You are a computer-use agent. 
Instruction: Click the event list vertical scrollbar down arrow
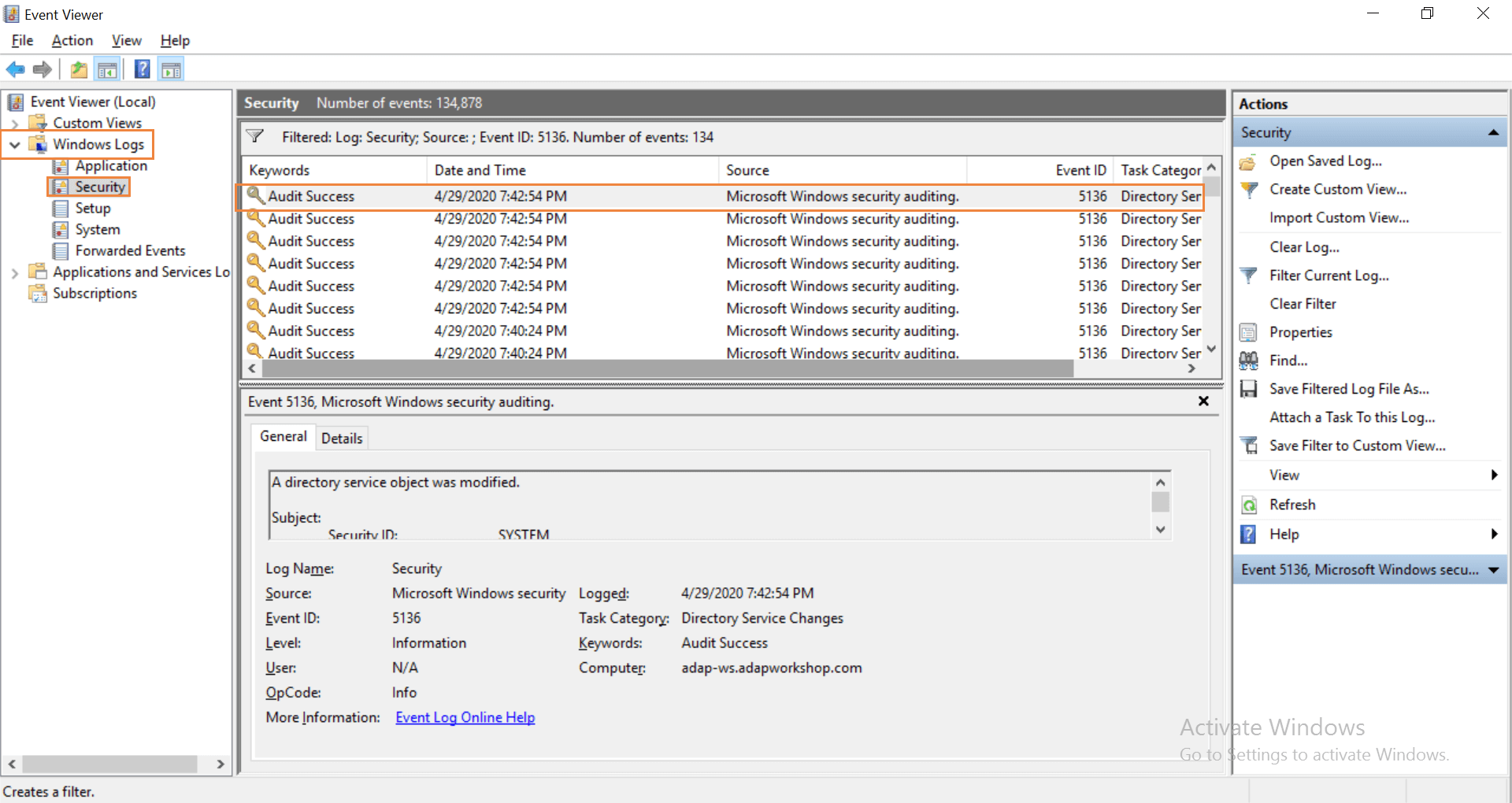pyautogui.click(x=1212, y=349)
